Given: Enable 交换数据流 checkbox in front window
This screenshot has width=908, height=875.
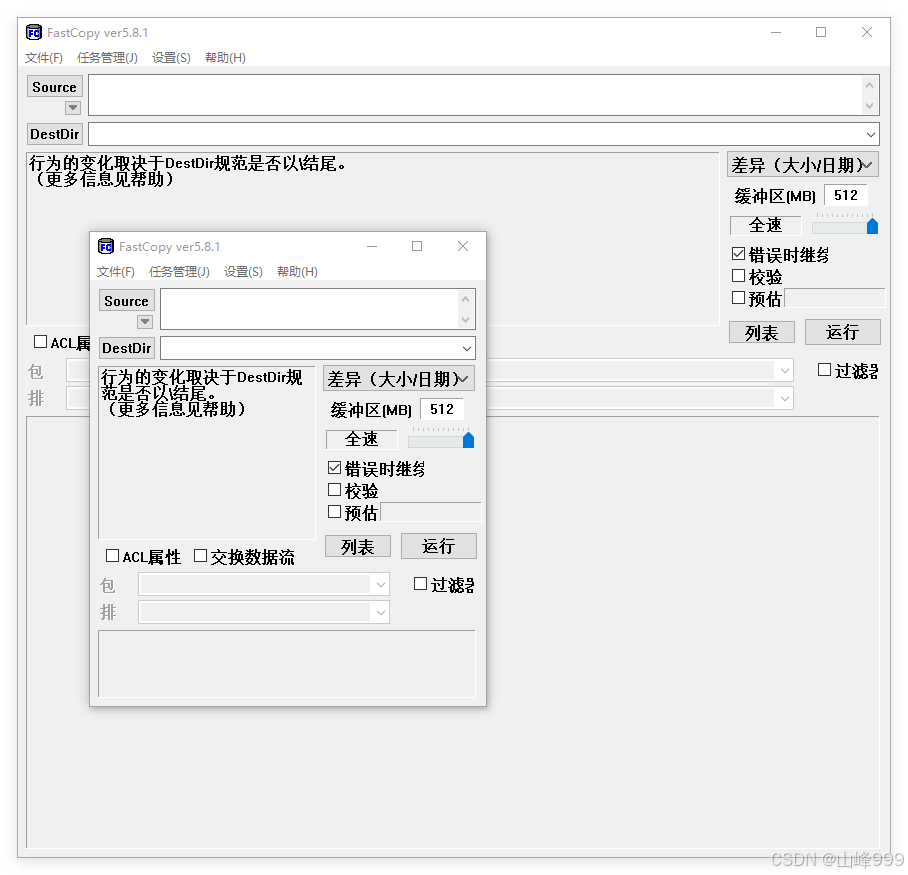Looking at the screenshot, I should (200, 556).
